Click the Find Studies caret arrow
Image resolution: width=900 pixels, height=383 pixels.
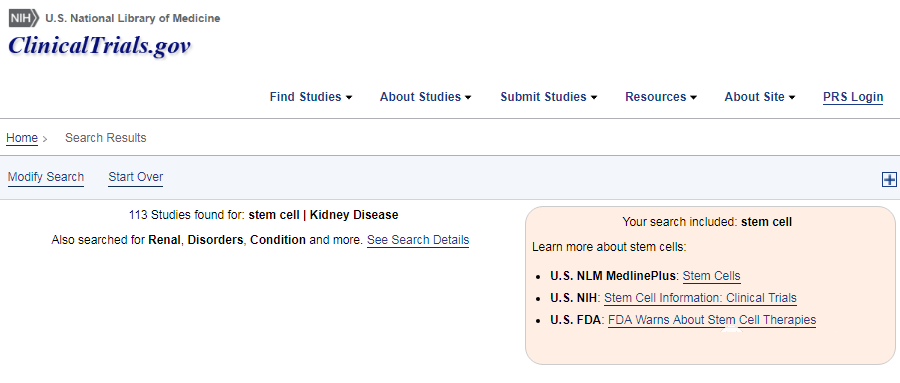point(348,98)
